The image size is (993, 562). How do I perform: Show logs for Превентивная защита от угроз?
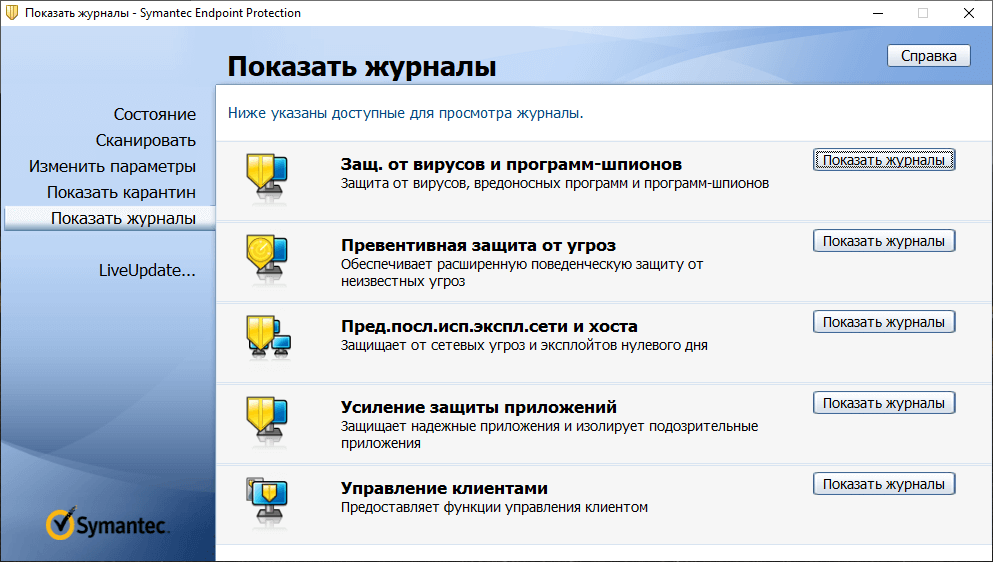pos(883,241)
